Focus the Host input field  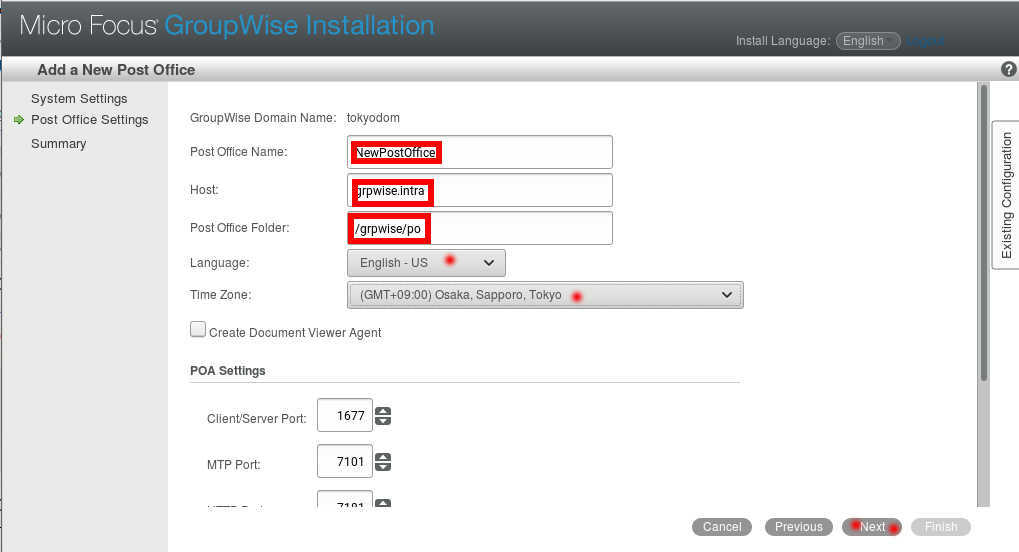(480, 191)
